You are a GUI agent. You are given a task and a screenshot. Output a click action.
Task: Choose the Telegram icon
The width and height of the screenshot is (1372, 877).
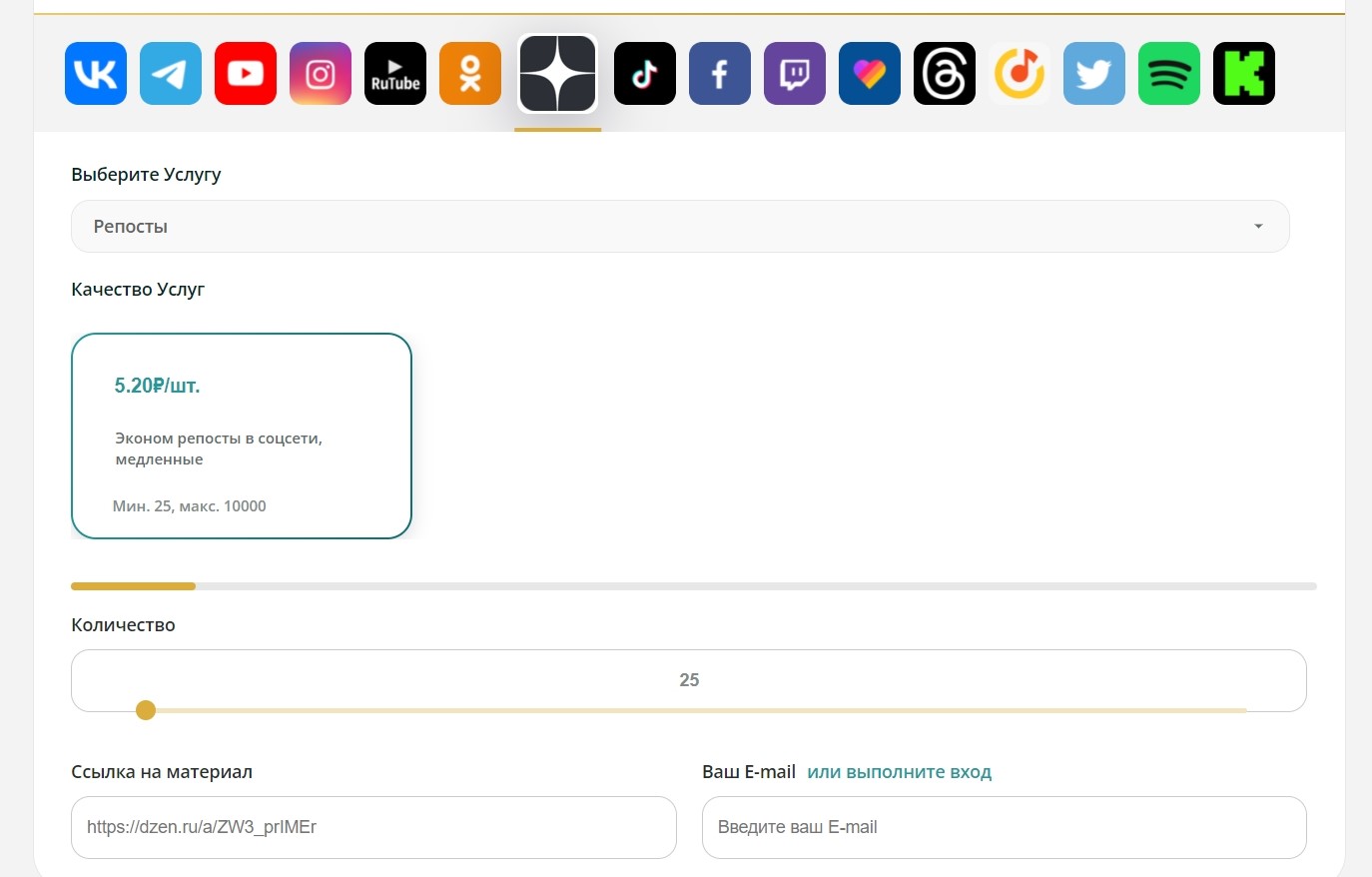point(171,73)
